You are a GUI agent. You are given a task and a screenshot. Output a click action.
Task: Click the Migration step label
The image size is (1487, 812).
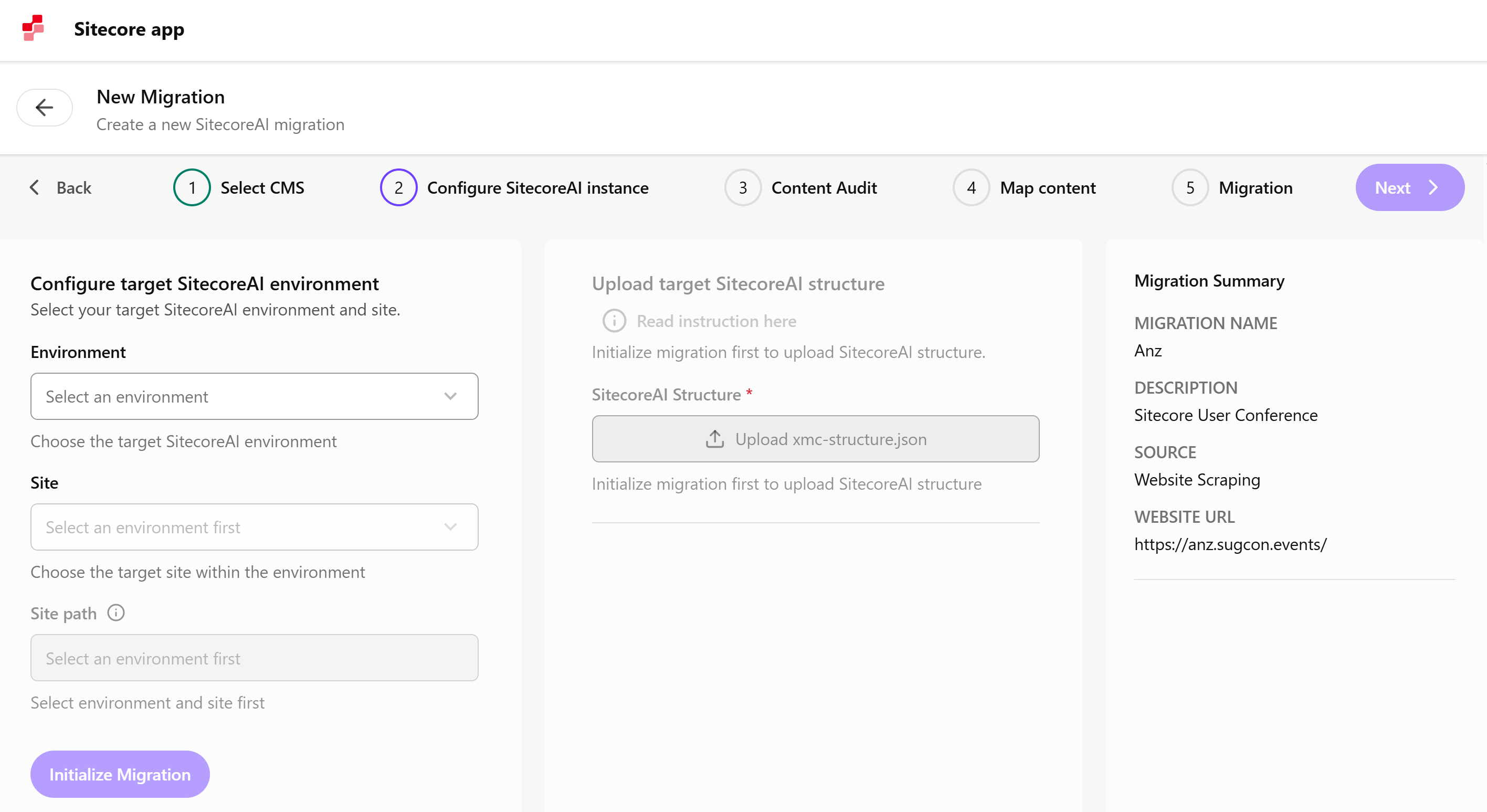click(1256, 187)
